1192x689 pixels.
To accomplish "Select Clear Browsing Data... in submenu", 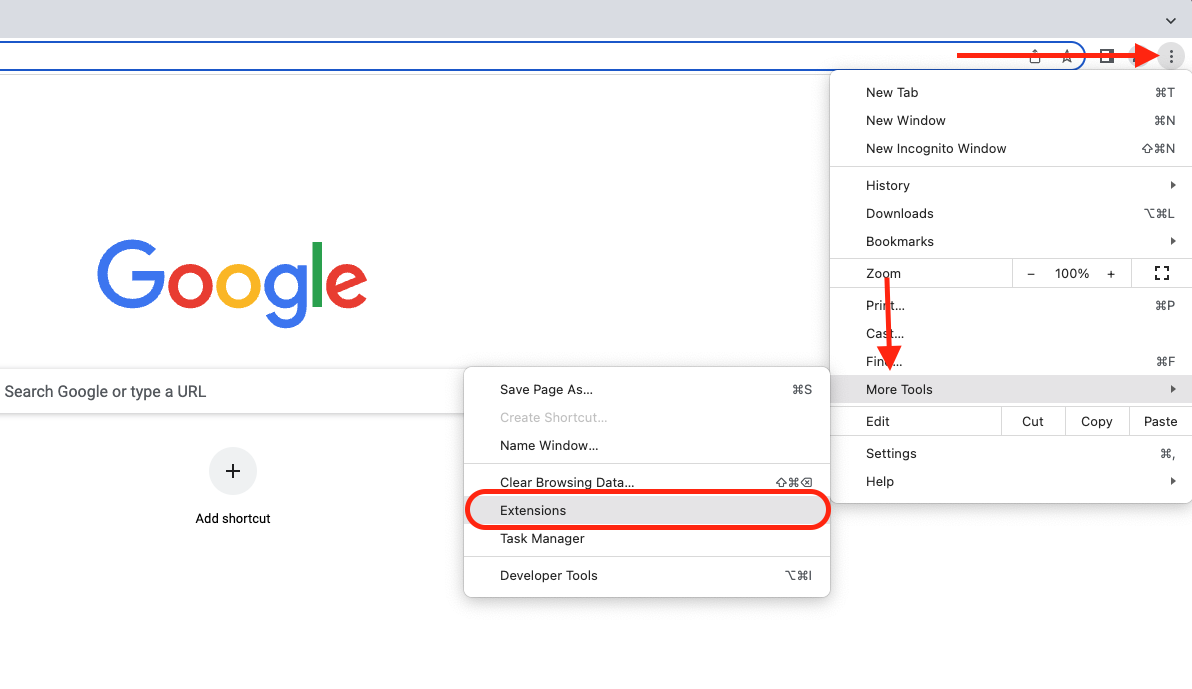I will click(x=647, y=482).
